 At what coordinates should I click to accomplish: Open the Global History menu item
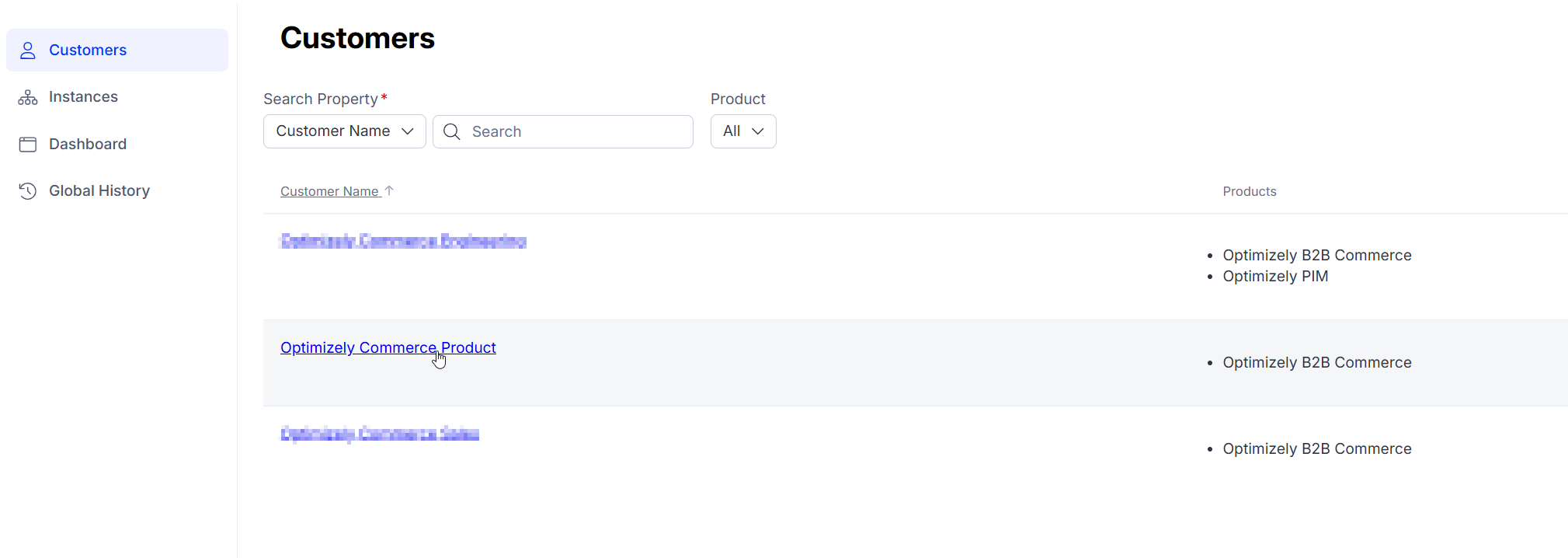click(99, 191)
